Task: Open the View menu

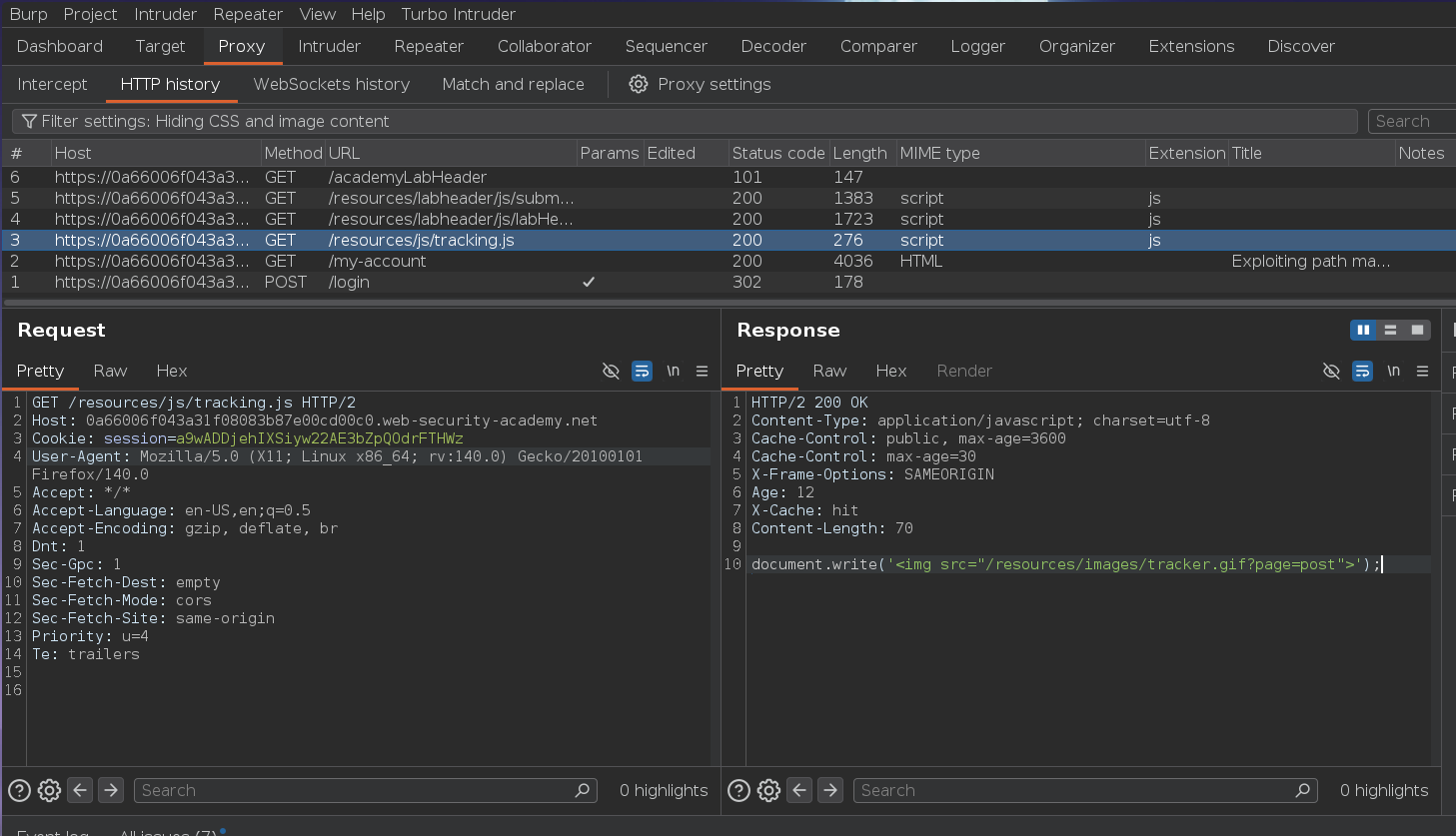Action: pyautogui.click(x=317, y=14)
